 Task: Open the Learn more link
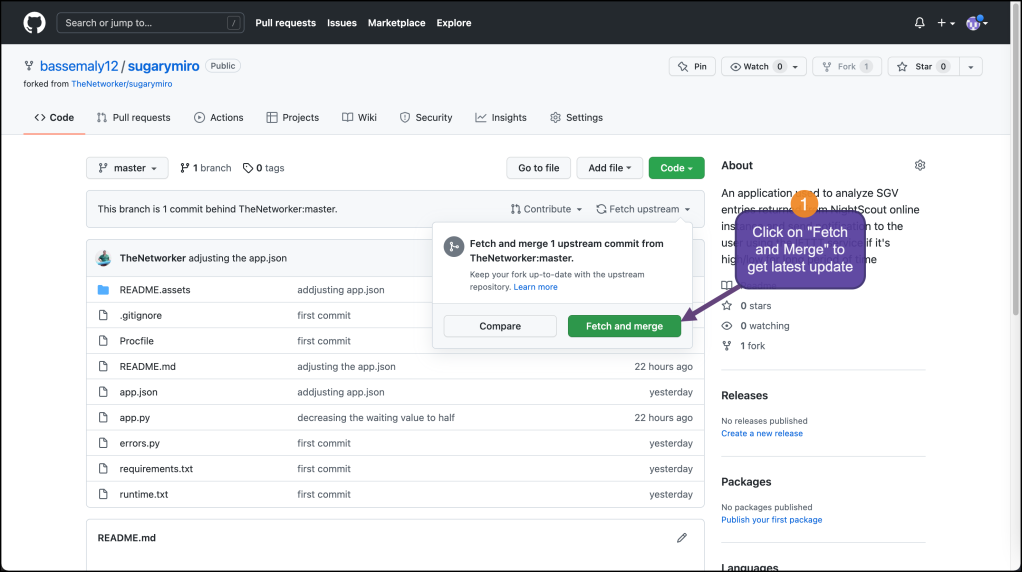click(535, 287)
